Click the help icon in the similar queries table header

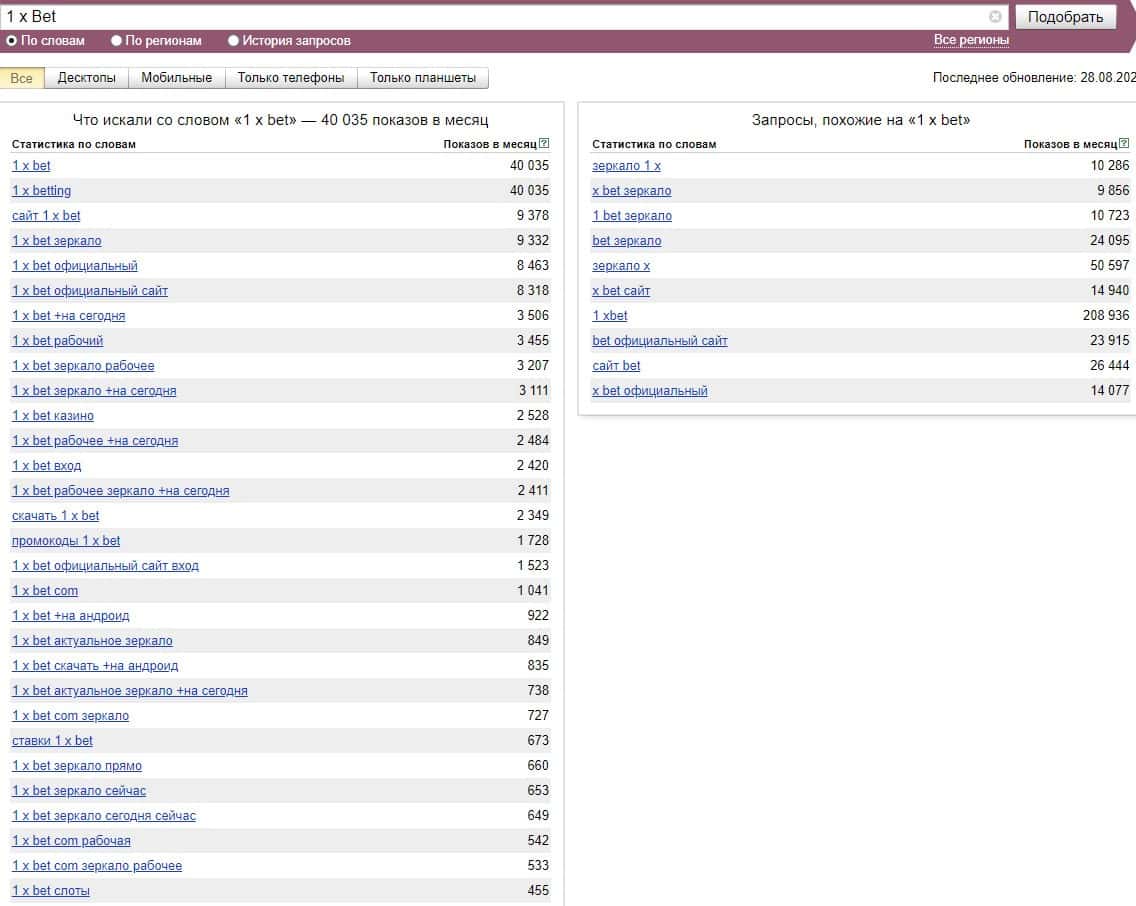[x=1124, y=144]
